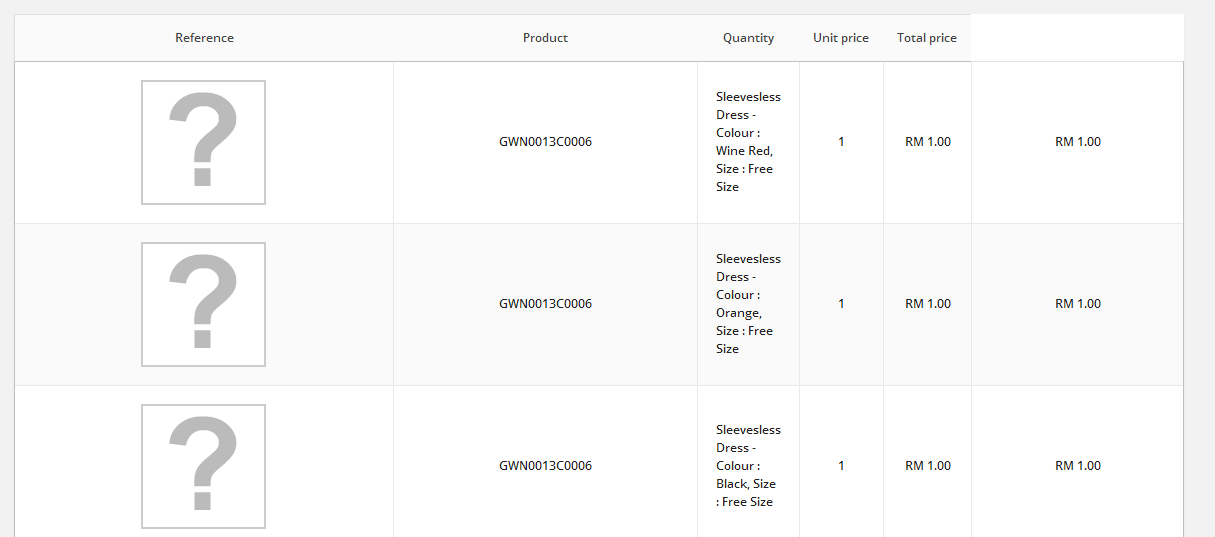Click Sleeveless Dress Black description
This screenshot has height=537, width=1215.
(x=747, y=466)
